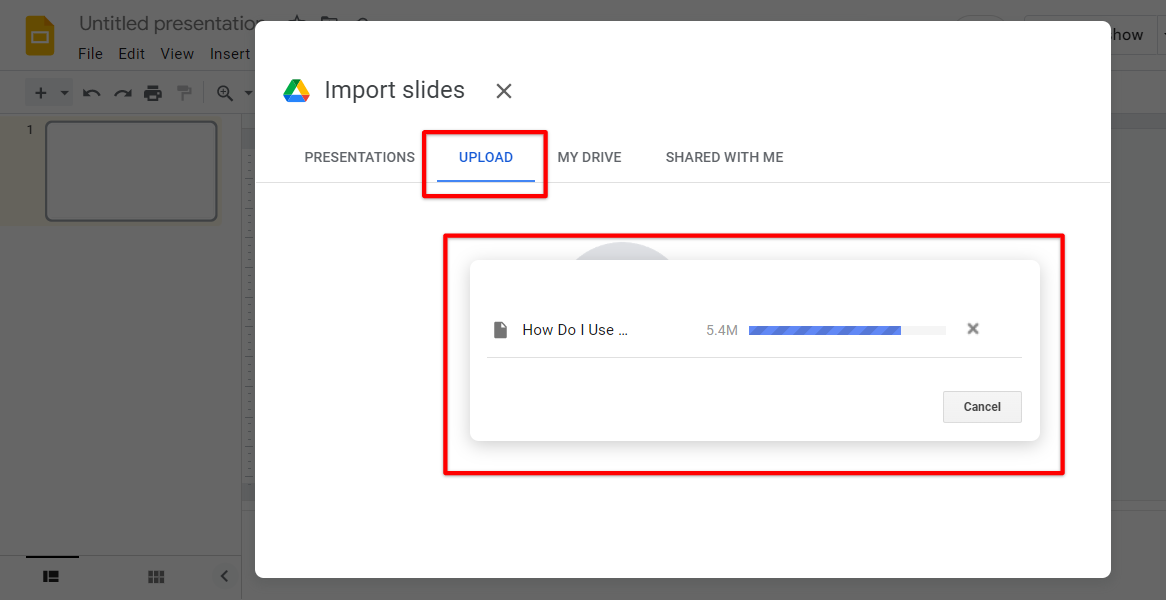Add a new slide with the plus icon
1166x600 pixels.
(41, 92)
